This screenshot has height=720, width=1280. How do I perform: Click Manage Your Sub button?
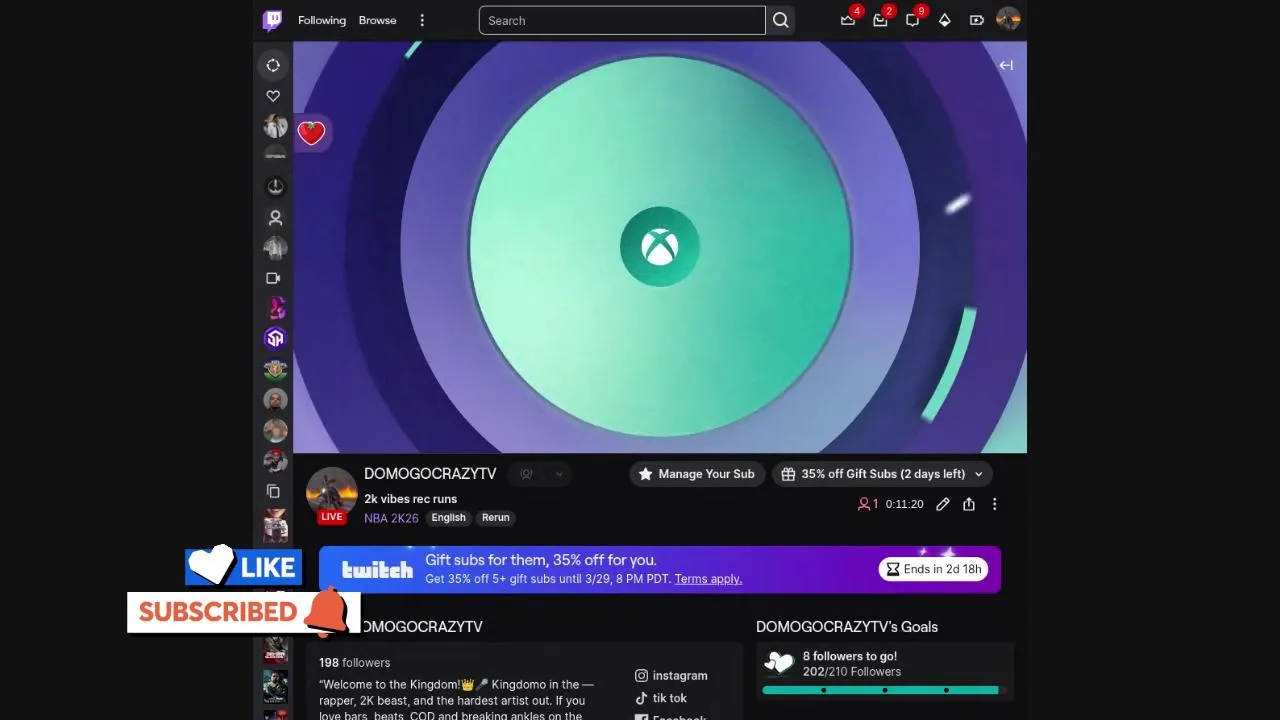click(697, 474)
